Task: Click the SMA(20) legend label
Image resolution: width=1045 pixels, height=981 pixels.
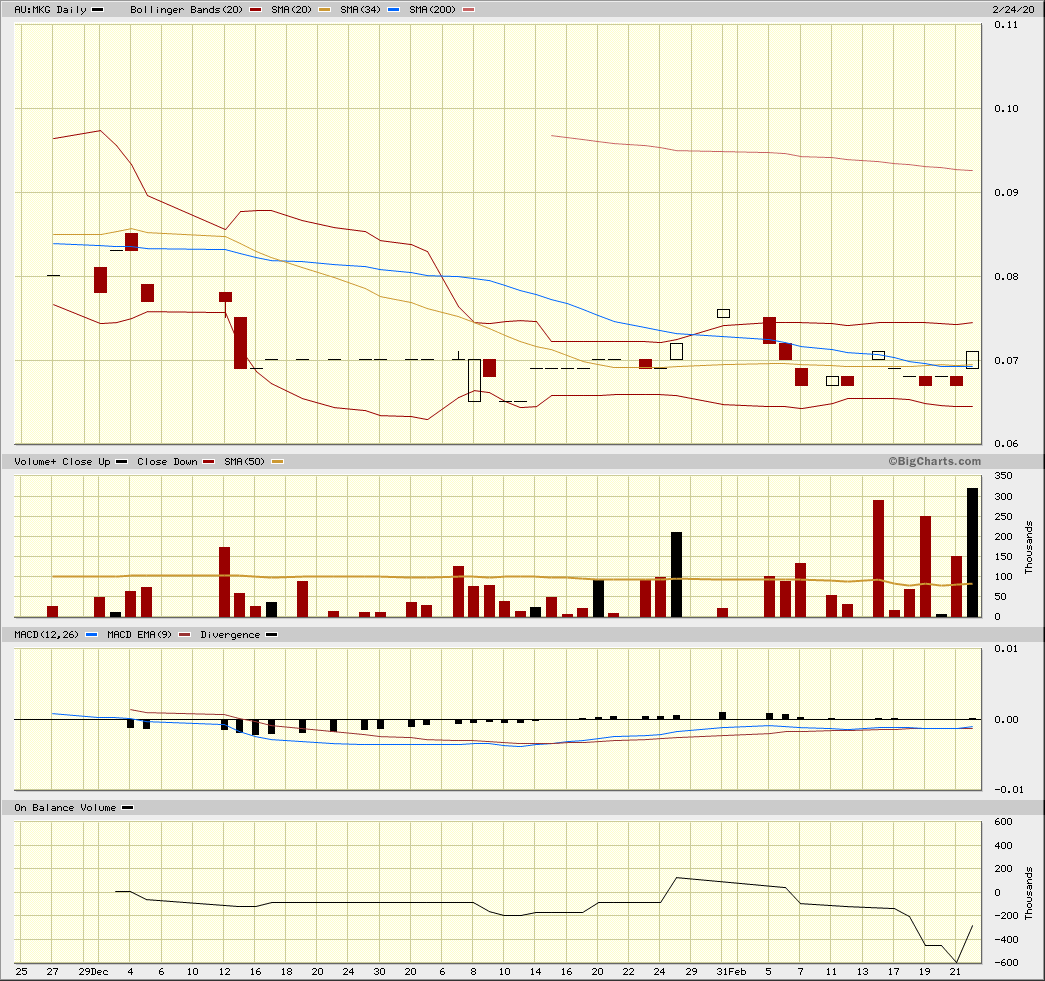Action: pos(291,9)
